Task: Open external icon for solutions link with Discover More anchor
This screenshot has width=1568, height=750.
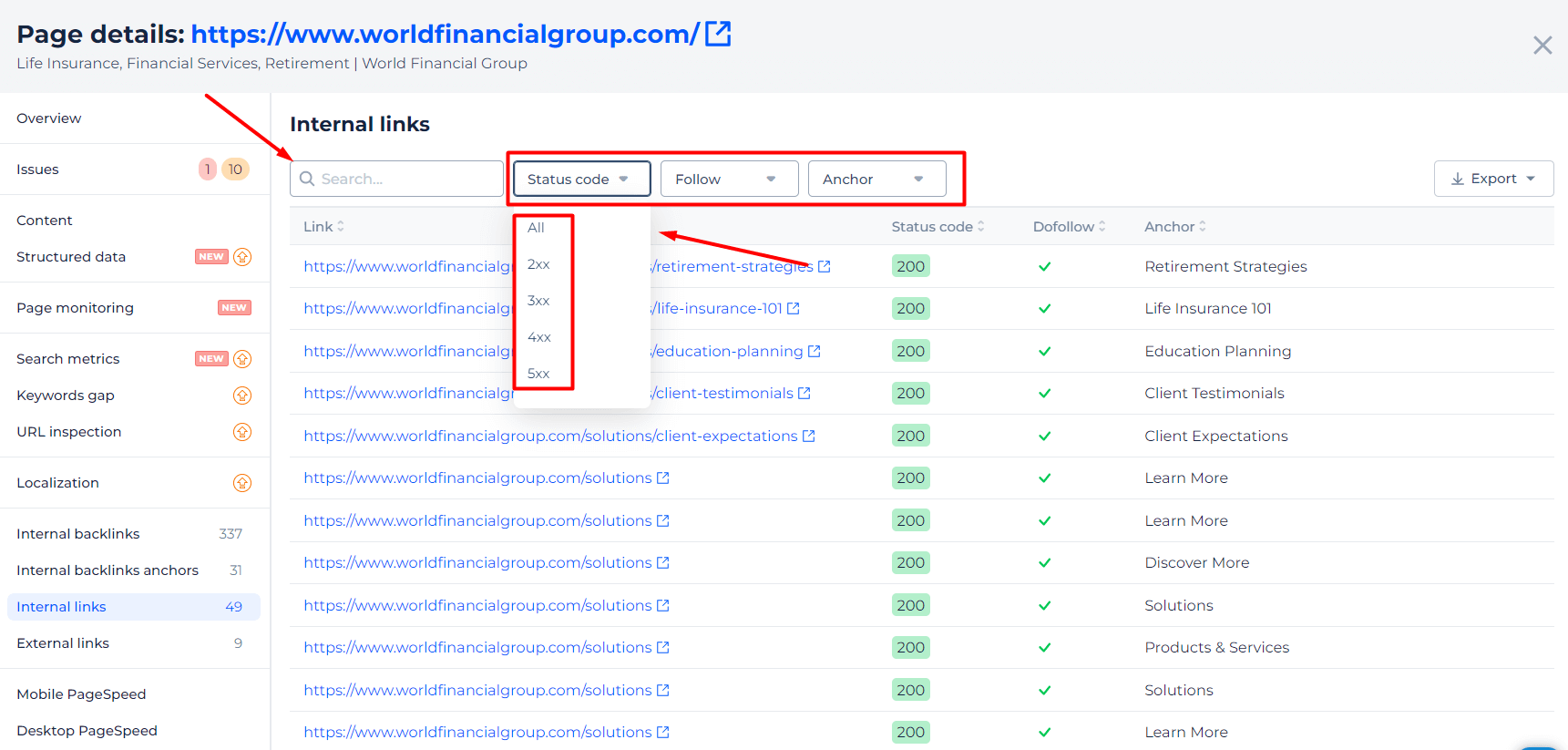Action: [663, 562]
